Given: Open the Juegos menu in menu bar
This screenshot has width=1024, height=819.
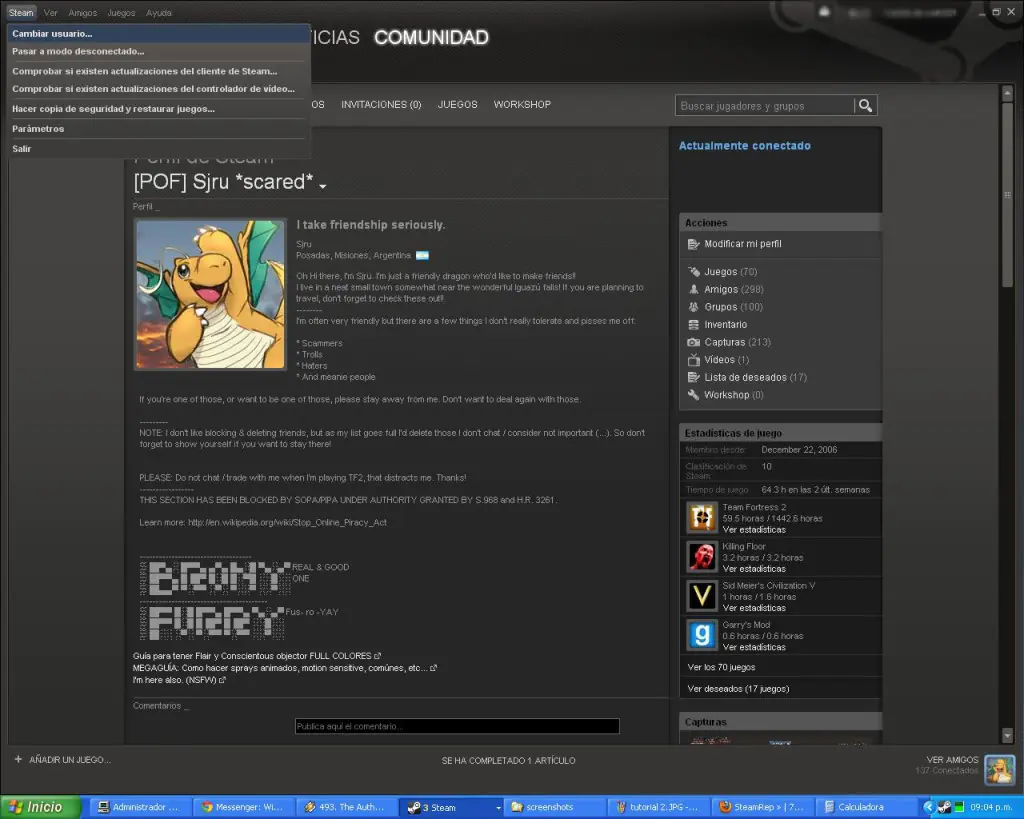Looking at the screenshot, I should [121, 12].
